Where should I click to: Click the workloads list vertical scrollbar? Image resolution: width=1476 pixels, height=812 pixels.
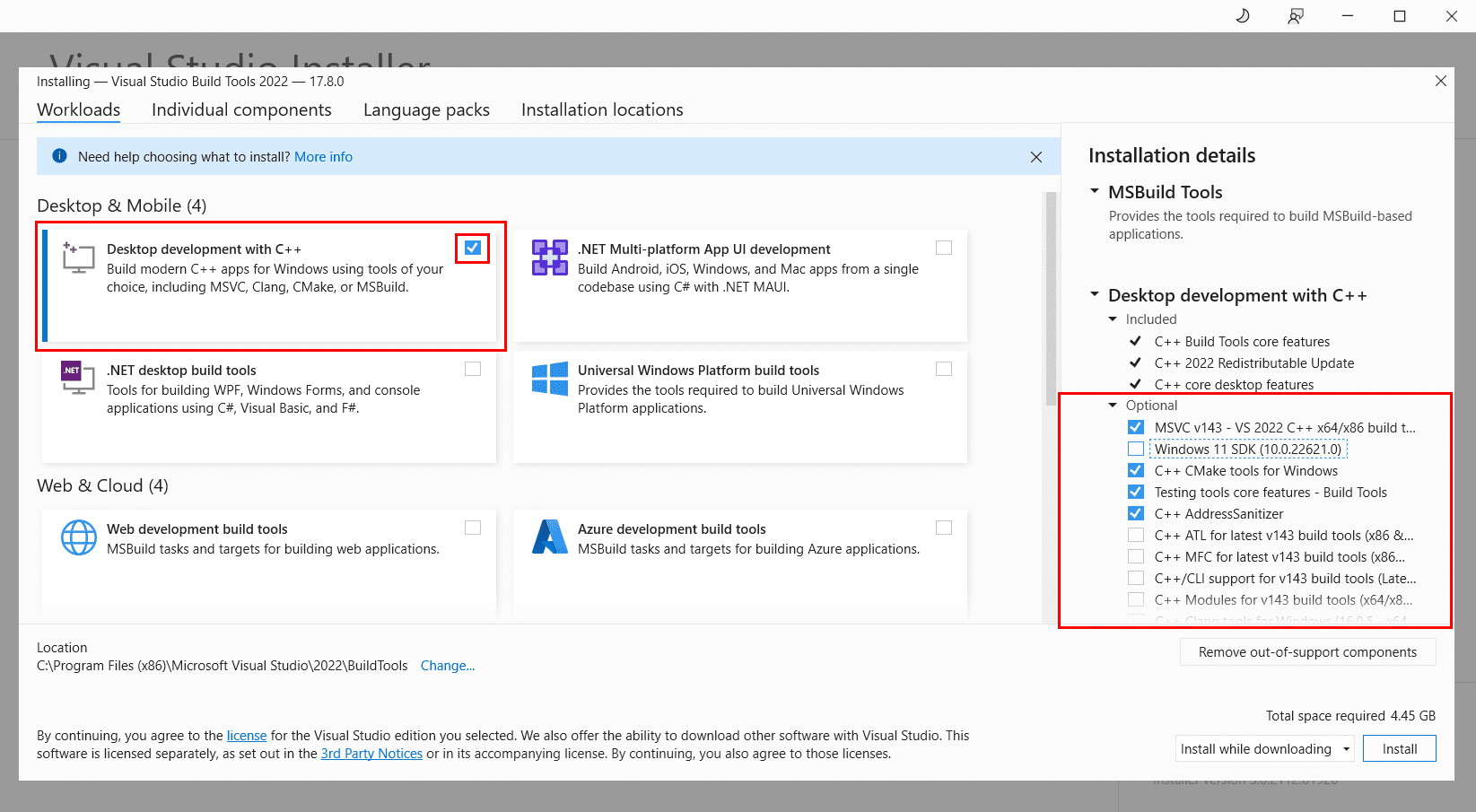pyautogui.click(x=1051, y=299)
